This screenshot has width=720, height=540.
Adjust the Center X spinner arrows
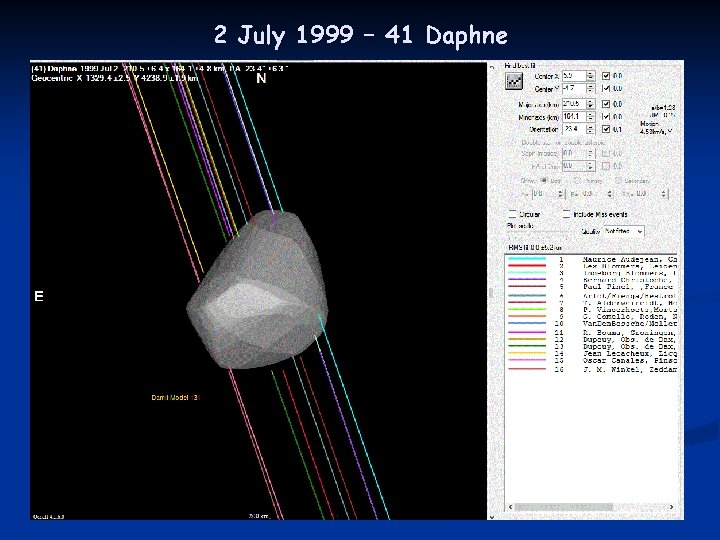[591, 76]
